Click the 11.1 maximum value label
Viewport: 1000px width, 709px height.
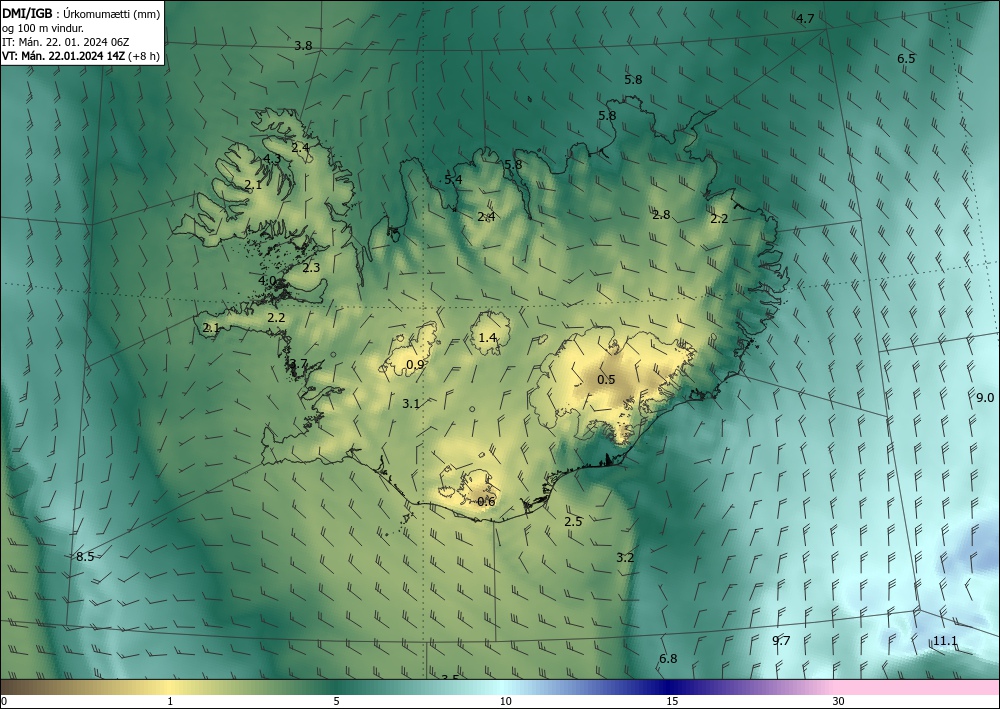tap(945, 641)
